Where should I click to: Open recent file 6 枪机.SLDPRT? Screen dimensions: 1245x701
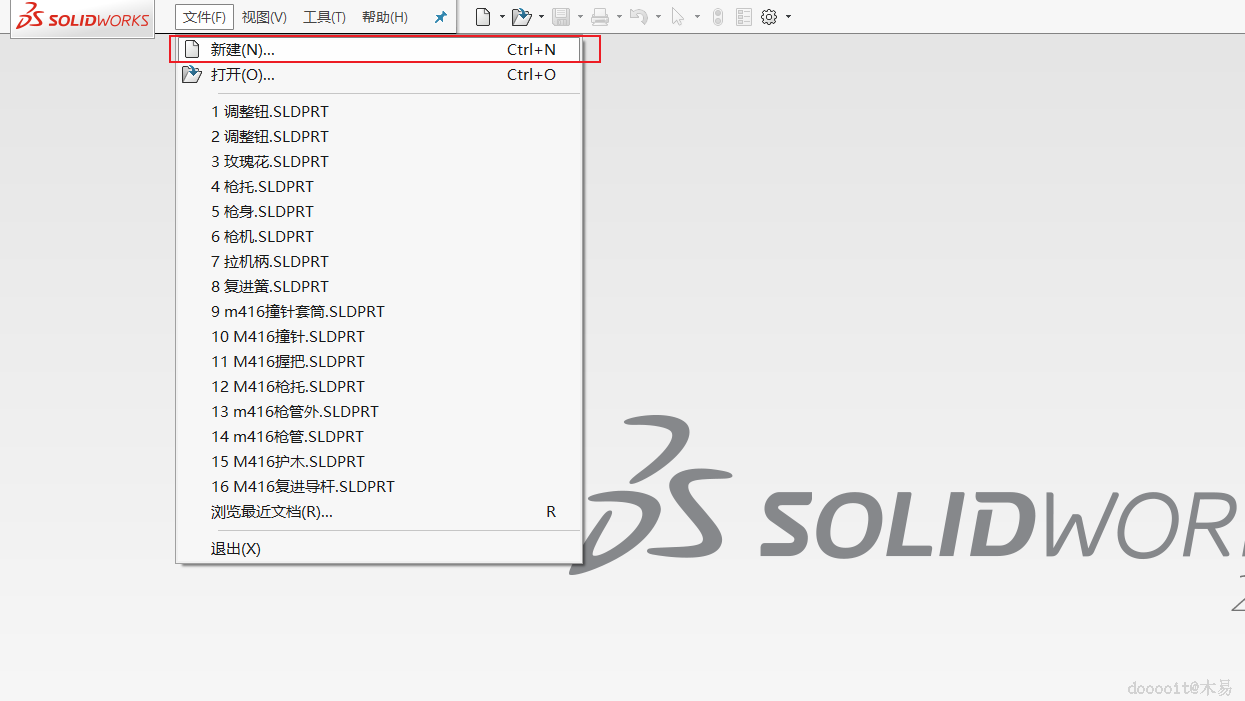(379, 237)
